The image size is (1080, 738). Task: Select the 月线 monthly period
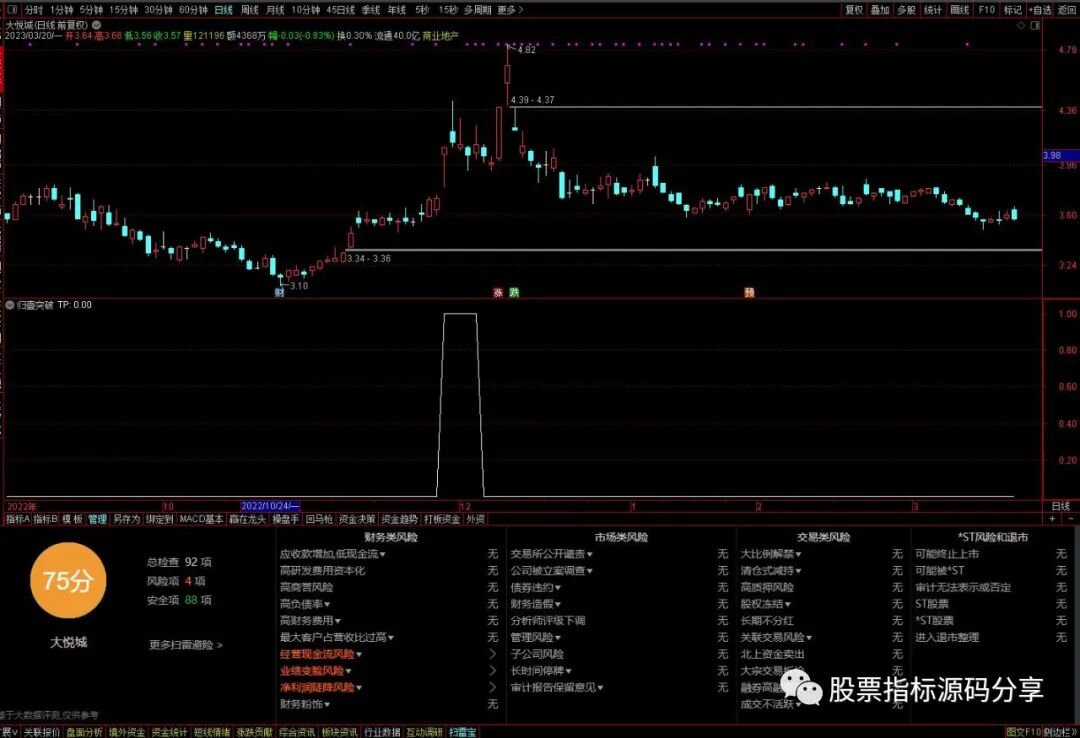pos(275,10)
